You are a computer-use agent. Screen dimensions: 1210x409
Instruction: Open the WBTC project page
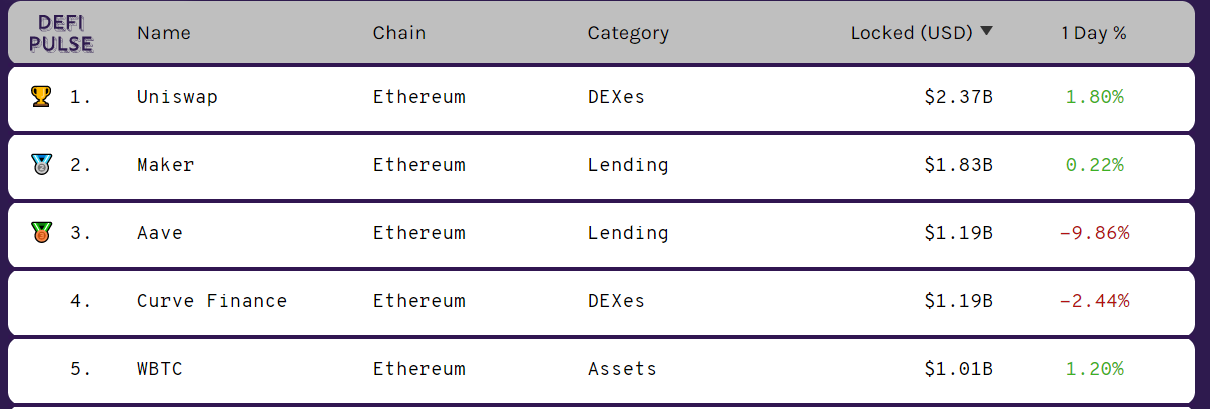point(160,369)
